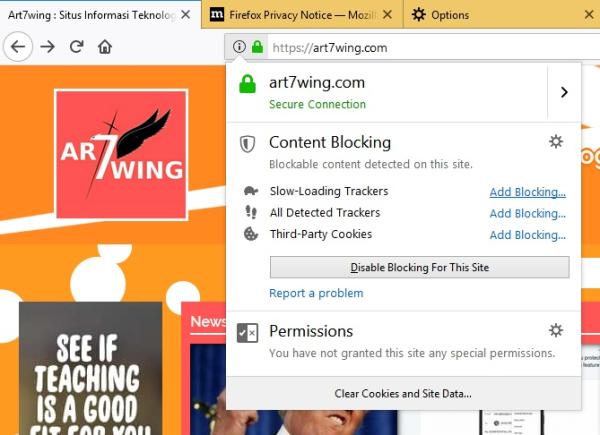Screen dimensions: 600x435
Task: Click the Report a problem link
Action: coord(316,293)
